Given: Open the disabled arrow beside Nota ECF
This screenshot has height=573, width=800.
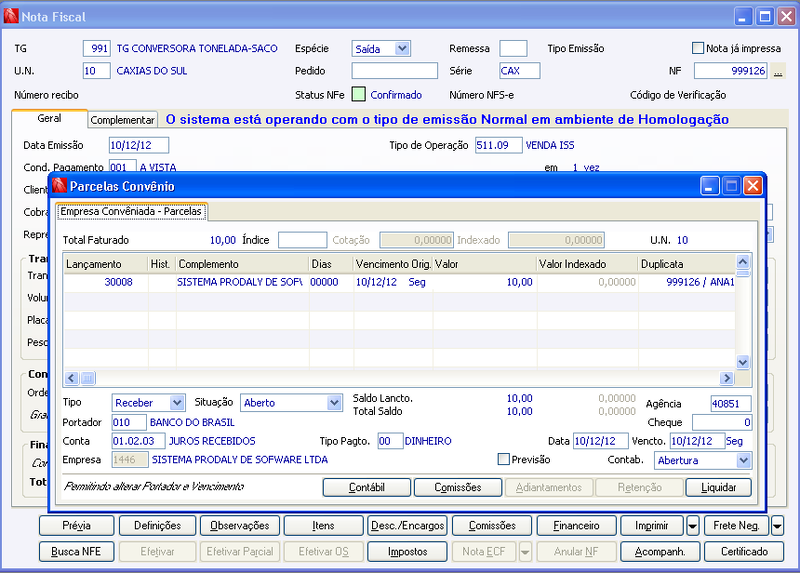Looking at the screenshot, I should 526,552.
